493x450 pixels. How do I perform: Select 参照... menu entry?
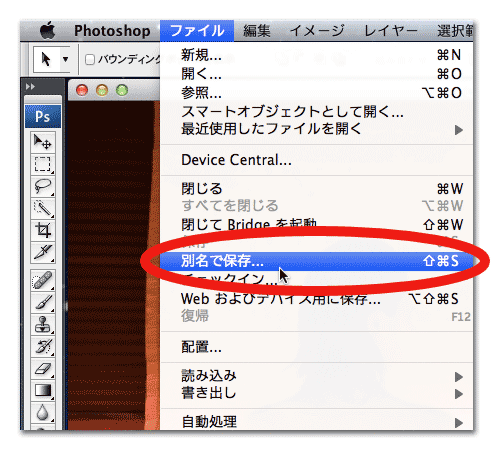click(316, 93)
